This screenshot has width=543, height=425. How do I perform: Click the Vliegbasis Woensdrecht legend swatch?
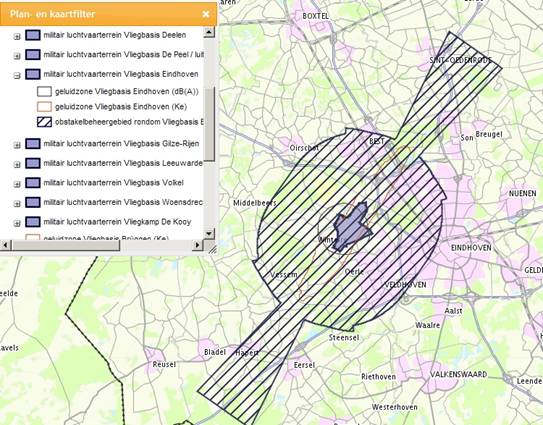pos(33,202)
